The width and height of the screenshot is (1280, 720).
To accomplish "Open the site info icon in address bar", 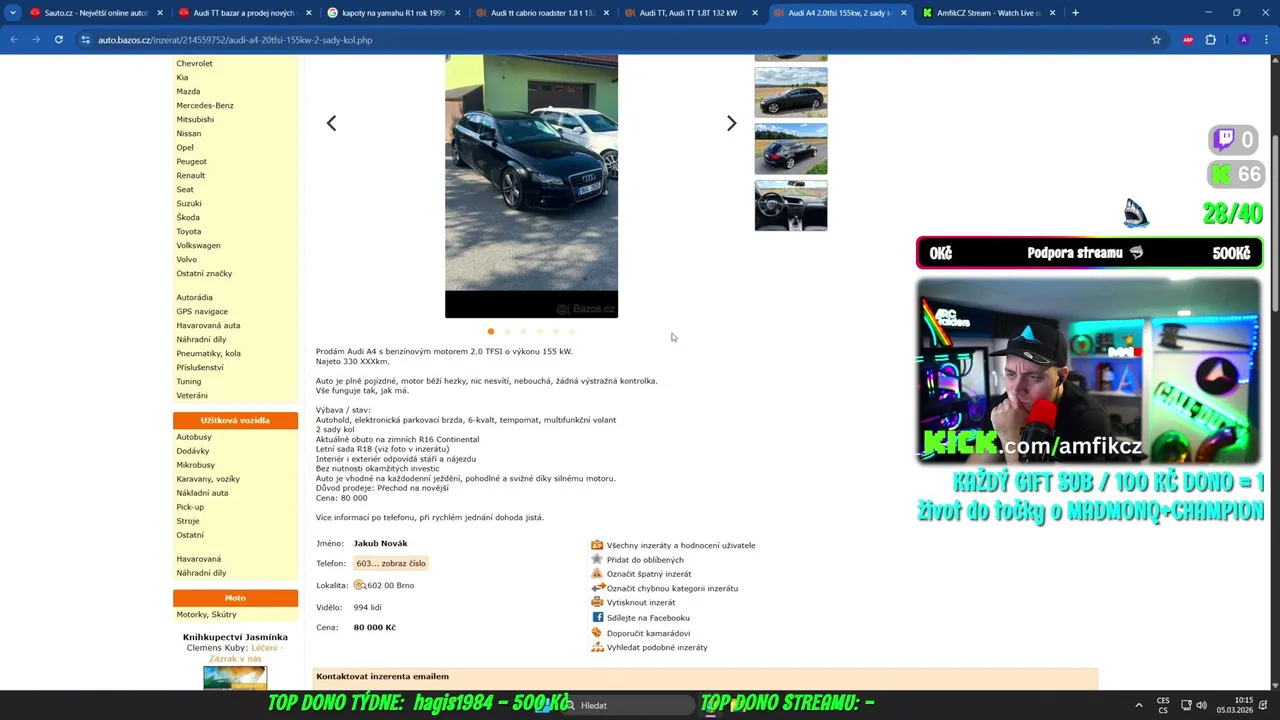I will 86,40.
